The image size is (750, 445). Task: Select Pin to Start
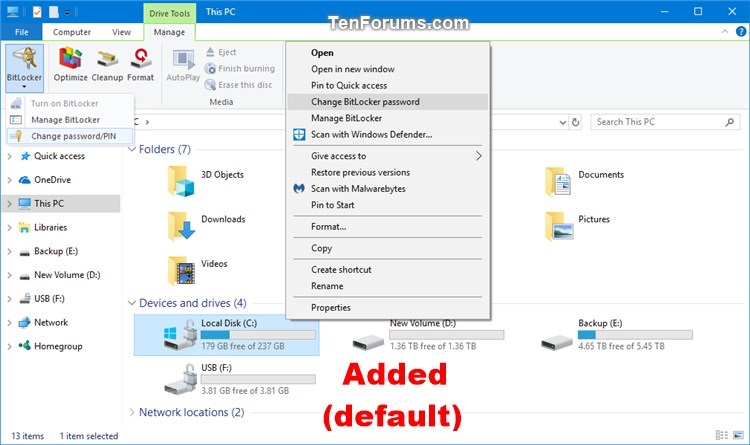388,205
